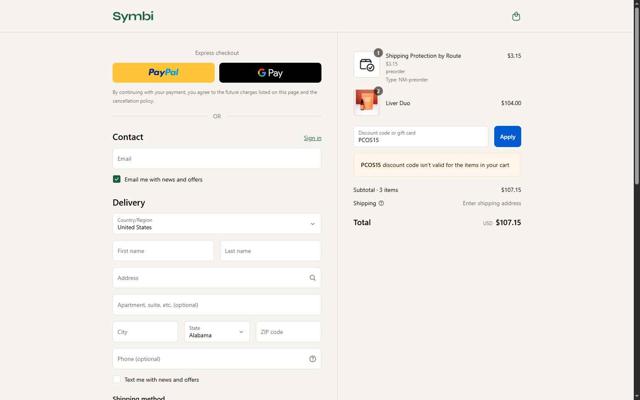Click the phone field help icon
This screenshot has height=400, width=640.
[313, 359]
